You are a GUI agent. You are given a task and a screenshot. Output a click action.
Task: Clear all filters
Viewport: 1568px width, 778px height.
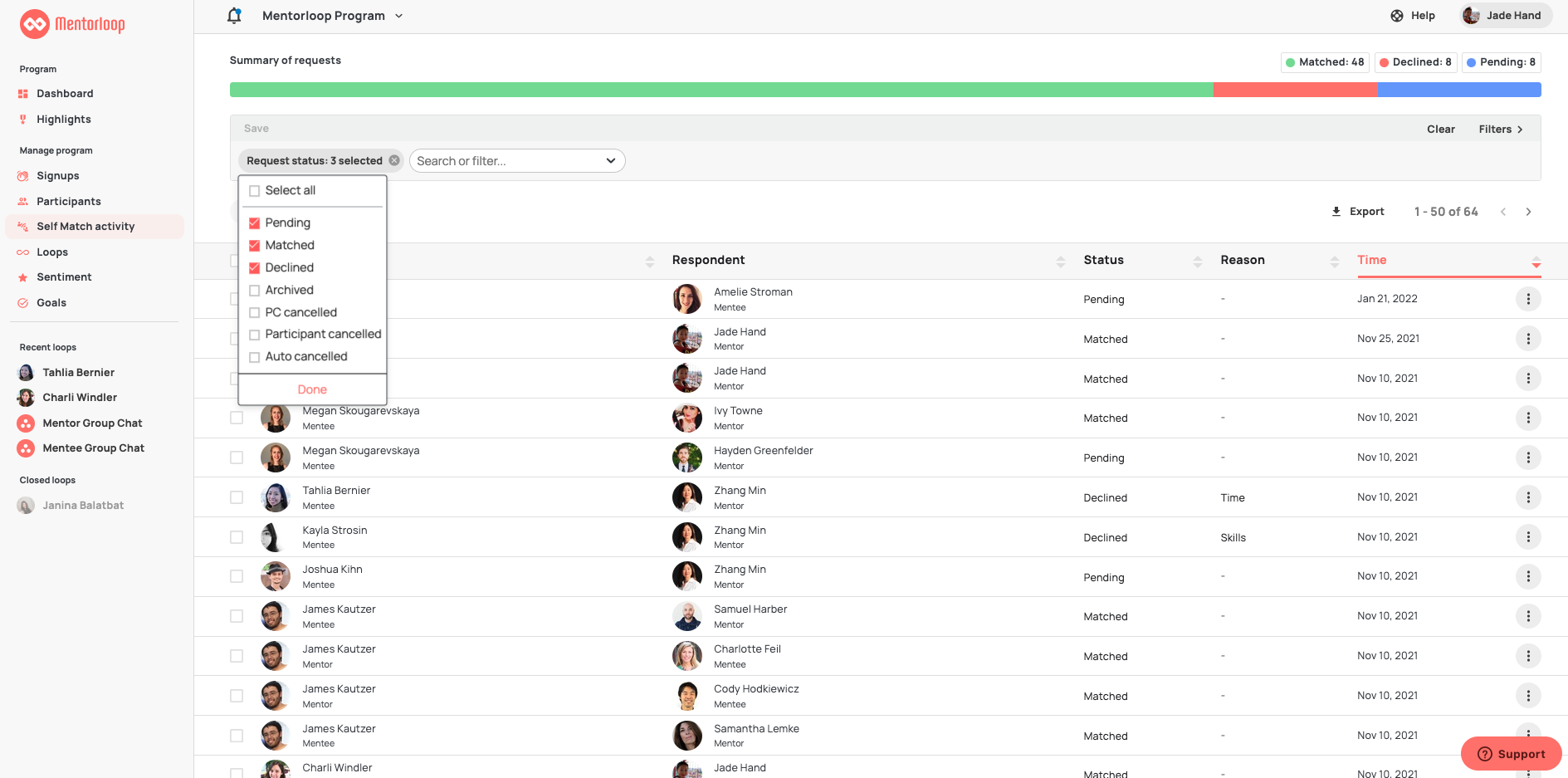pos(1441,130)
